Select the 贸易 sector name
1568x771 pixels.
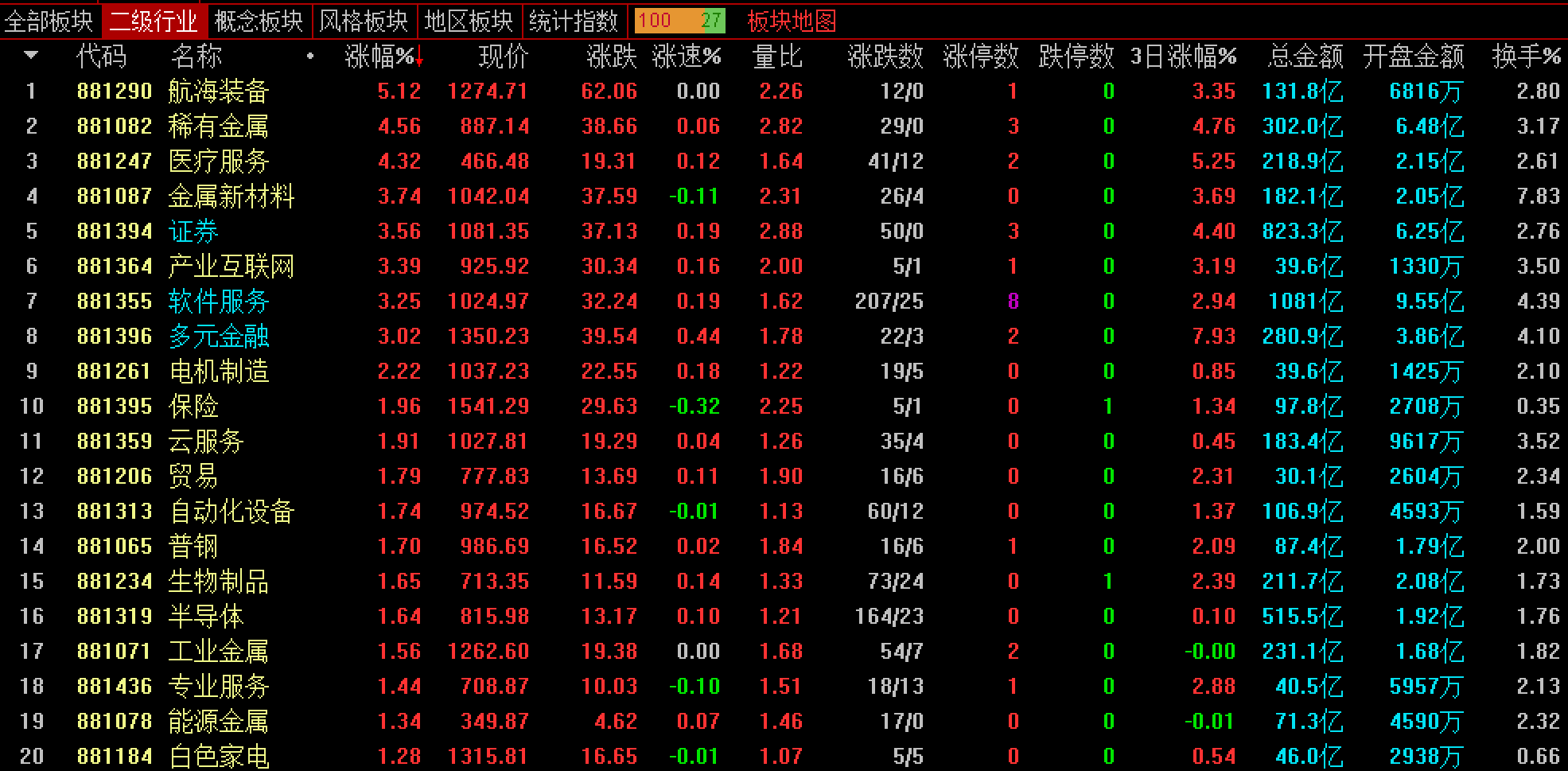coord(193,477)
